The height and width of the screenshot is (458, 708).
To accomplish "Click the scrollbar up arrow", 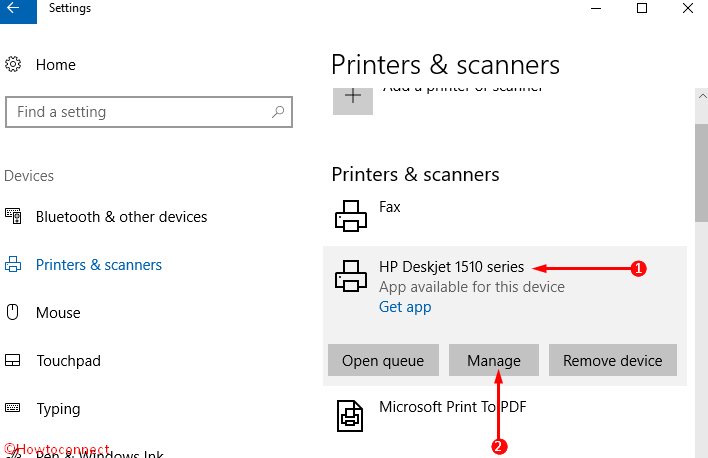I will click(702, 96).
